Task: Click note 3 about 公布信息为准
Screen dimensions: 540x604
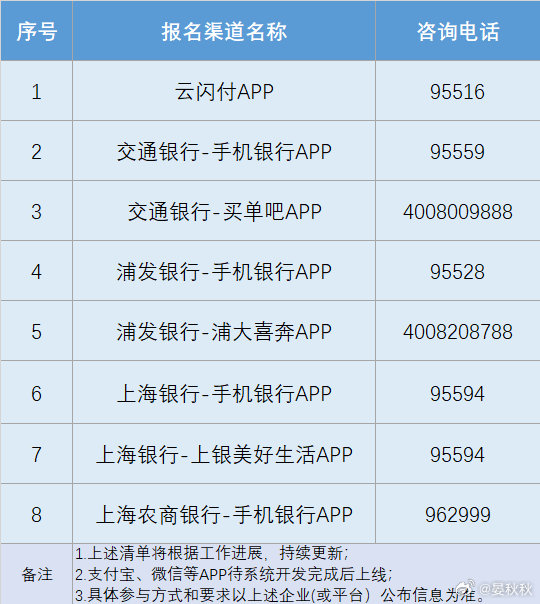Action: pyautogui.click(x=279, y=595)
